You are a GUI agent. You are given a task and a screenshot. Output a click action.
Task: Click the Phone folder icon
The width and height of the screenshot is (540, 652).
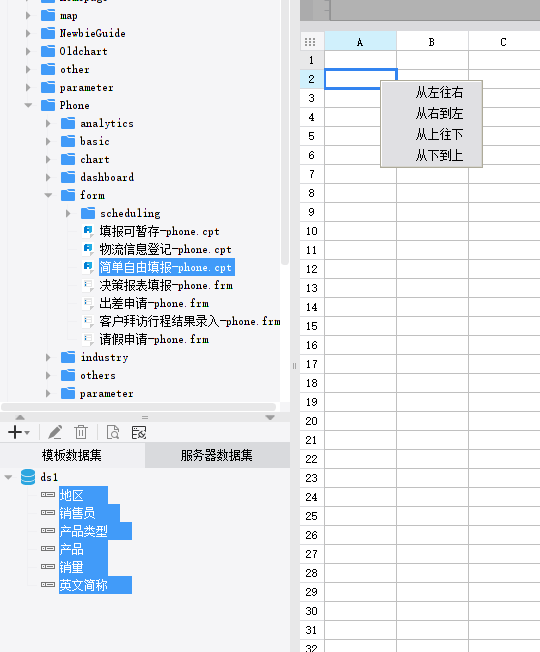(48, 105)
